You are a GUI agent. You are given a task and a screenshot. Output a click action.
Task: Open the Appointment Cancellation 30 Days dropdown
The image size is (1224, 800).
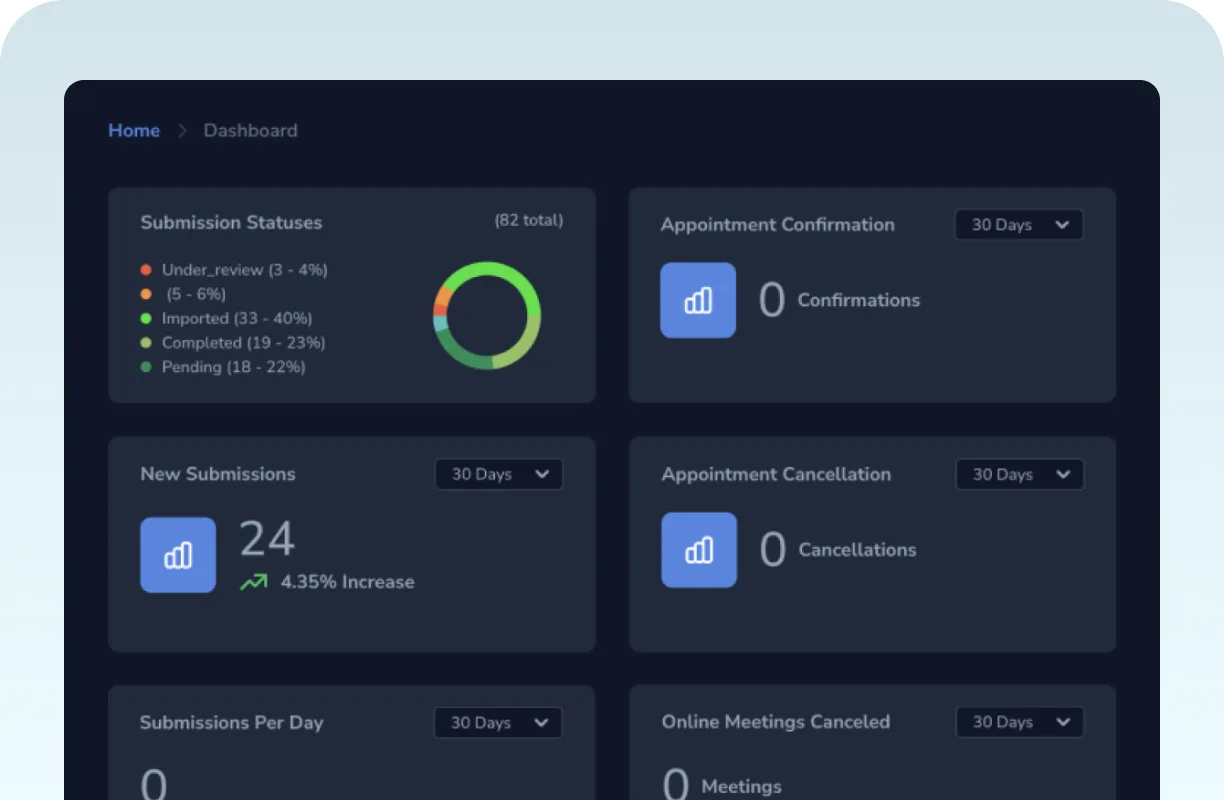click(1020, 474)
